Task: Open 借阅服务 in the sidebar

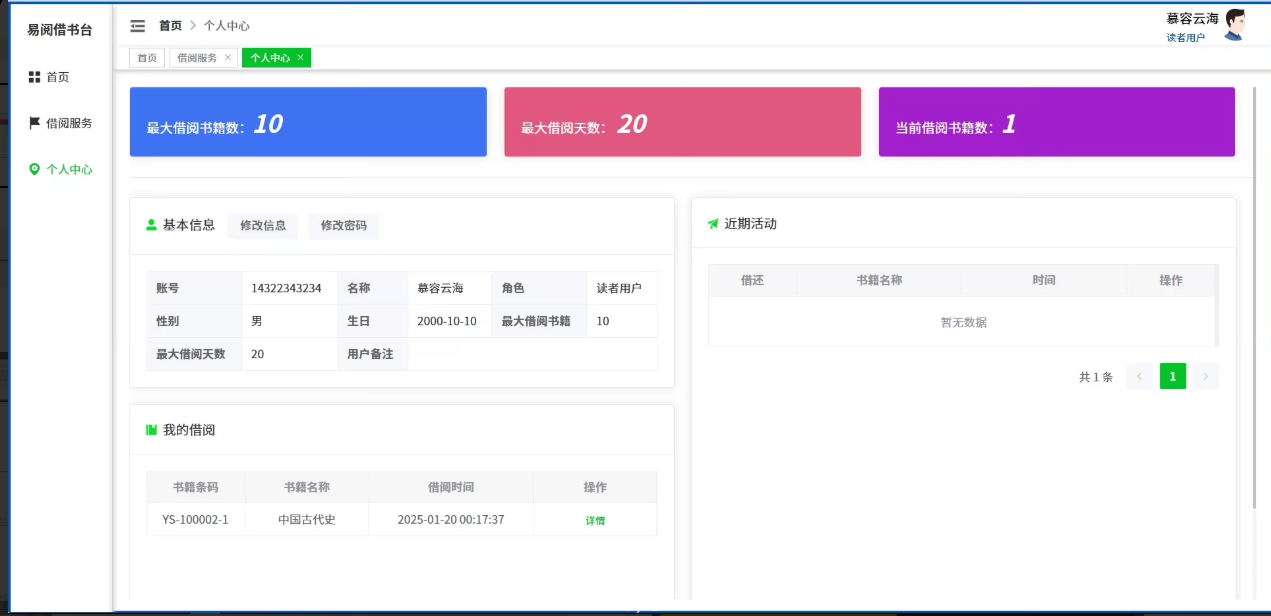Action: (61, 123)
